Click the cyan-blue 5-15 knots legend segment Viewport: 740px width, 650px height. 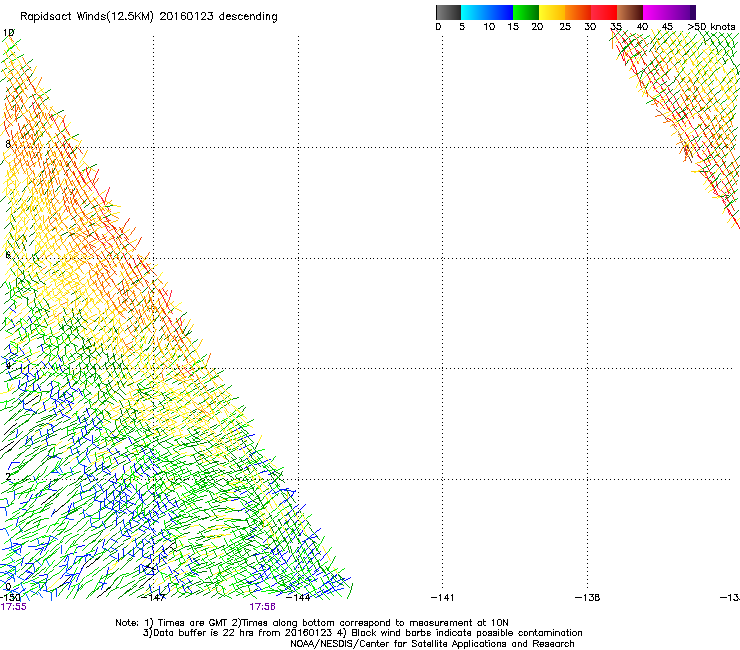click(x=487, y=12)
